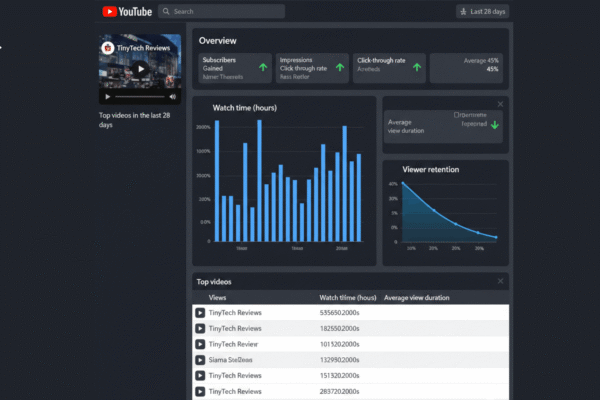Image resolution: width=600 pixels, height=400 pixels.
Task: Toggle the checkbox in Average view duration card
Action: coord(456,115)
